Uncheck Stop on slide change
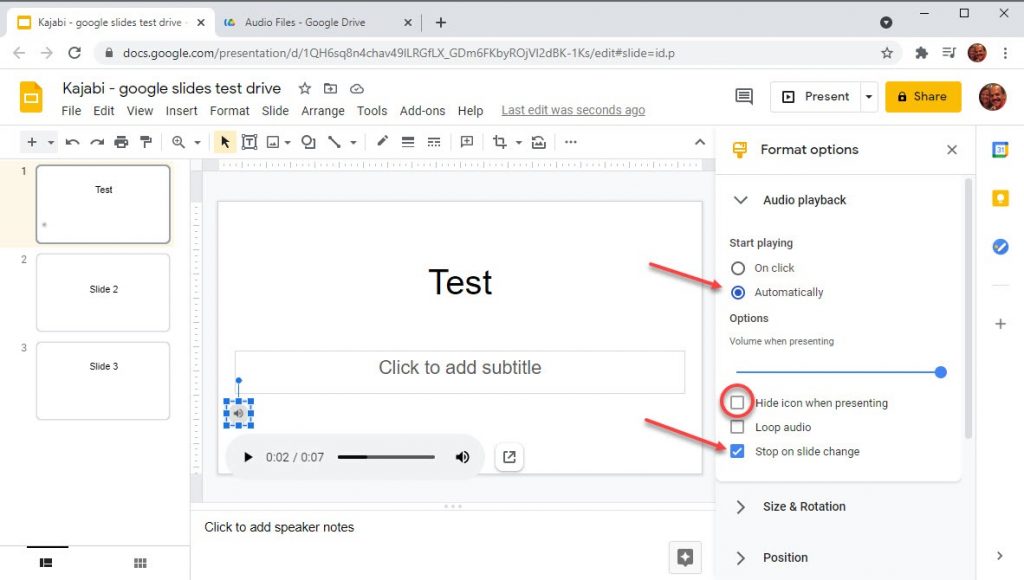Image resolution: width=1024 pixels, height=580 pixels. [x=737, y=451]
